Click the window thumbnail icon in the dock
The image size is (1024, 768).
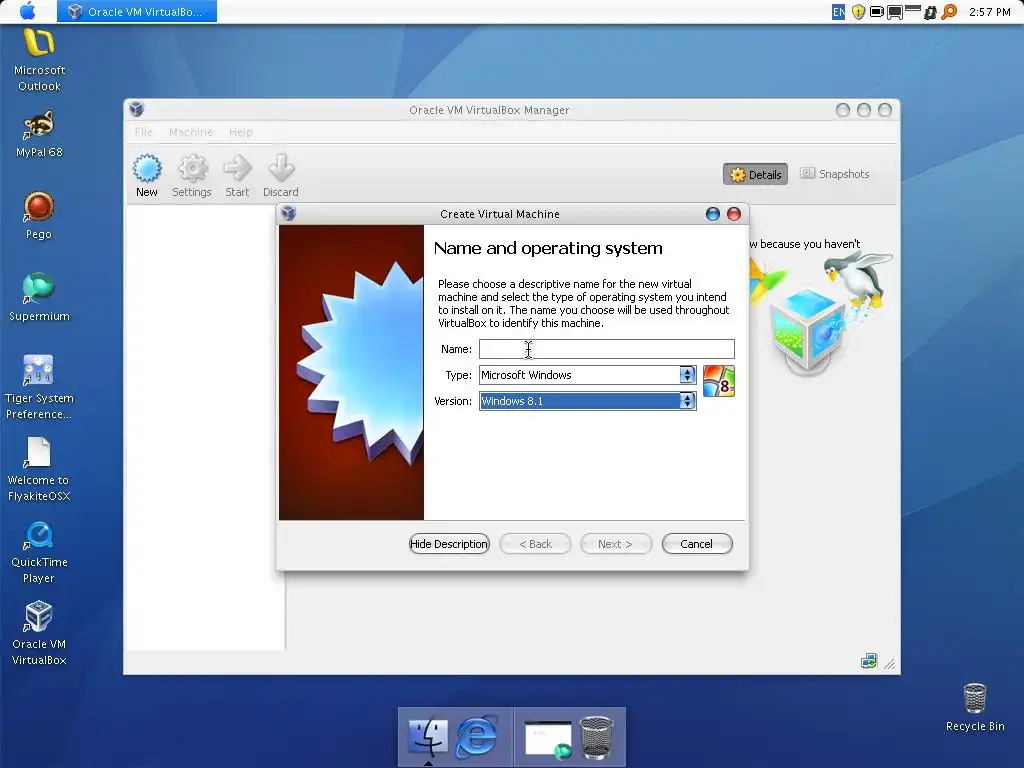(x=549, y=739)
